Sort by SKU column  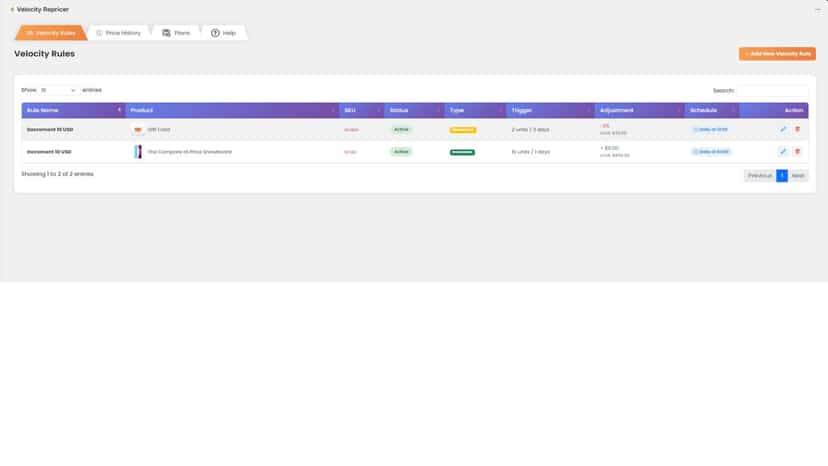pos(362,110)
